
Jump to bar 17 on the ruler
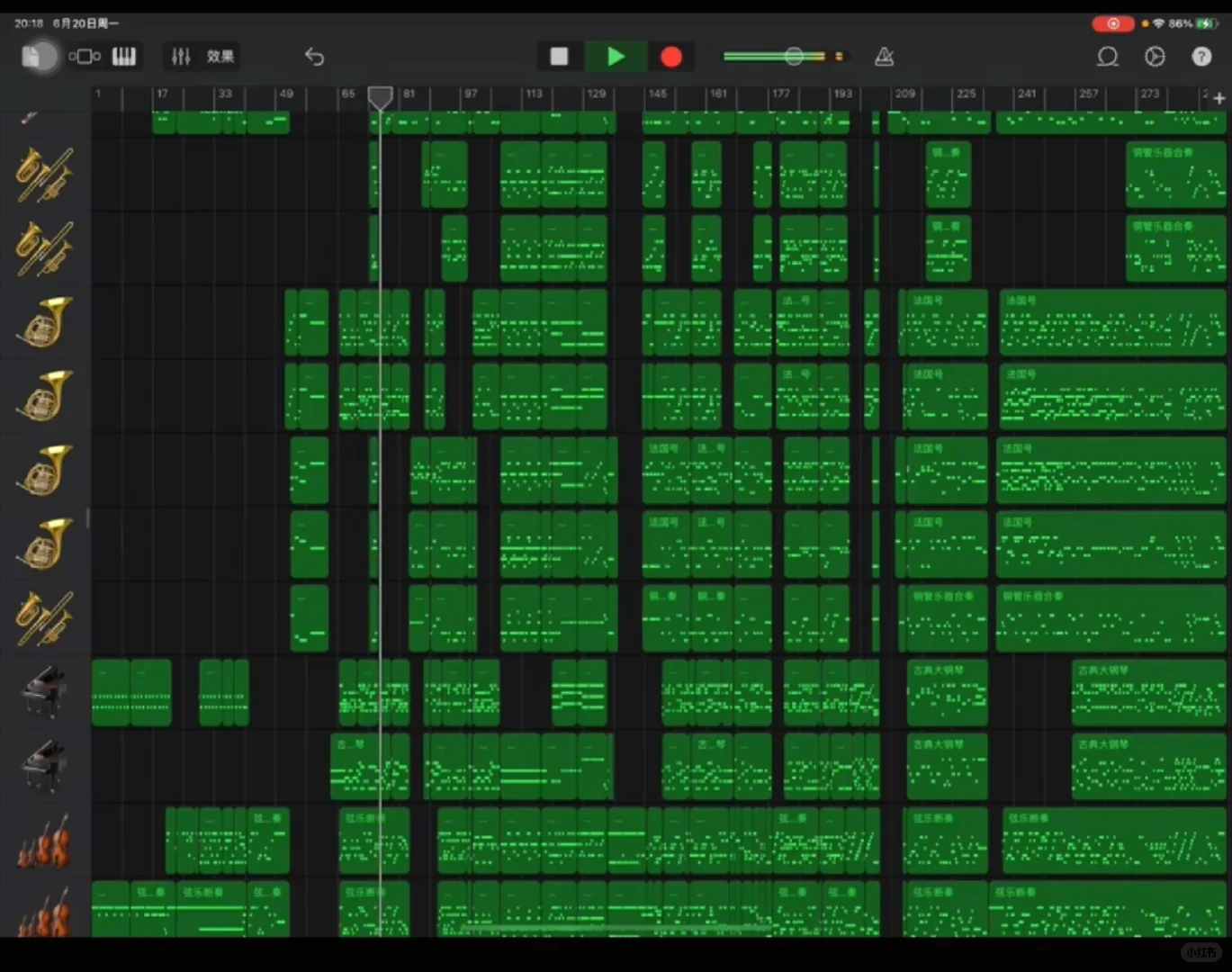(x=162, y=94)
